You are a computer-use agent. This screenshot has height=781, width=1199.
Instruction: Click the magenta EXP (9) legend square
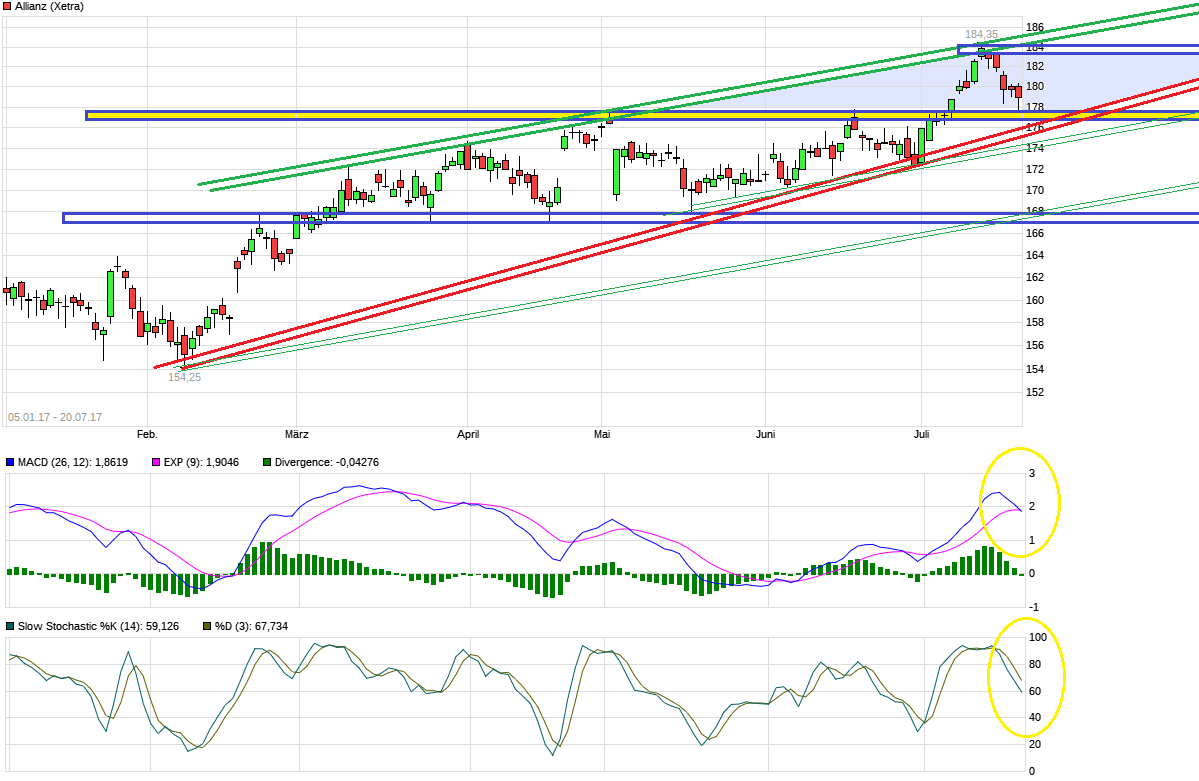click(x=156, y=462)
